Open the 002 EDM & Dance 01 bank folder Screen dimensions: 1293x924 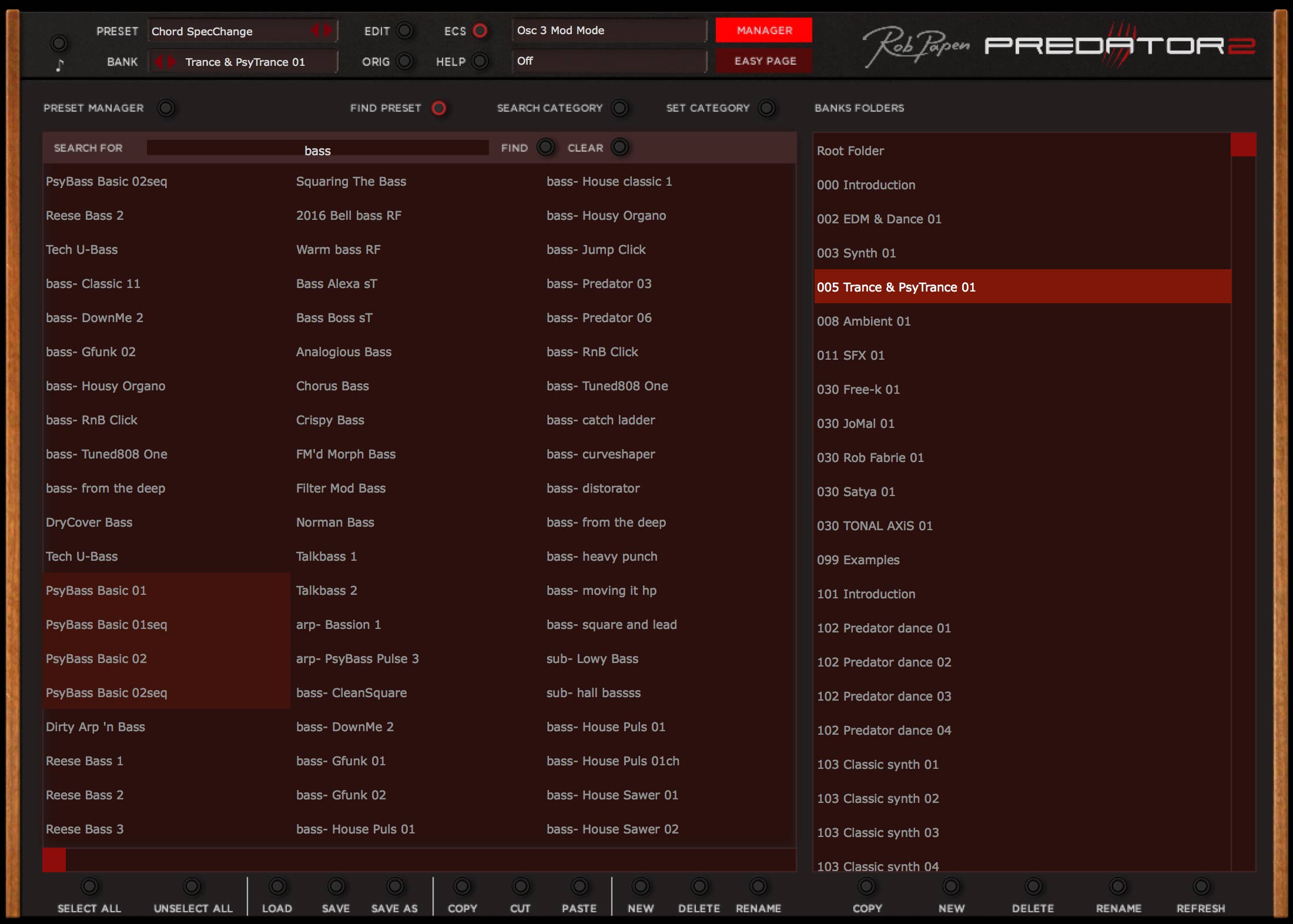tap(1022, 219)
